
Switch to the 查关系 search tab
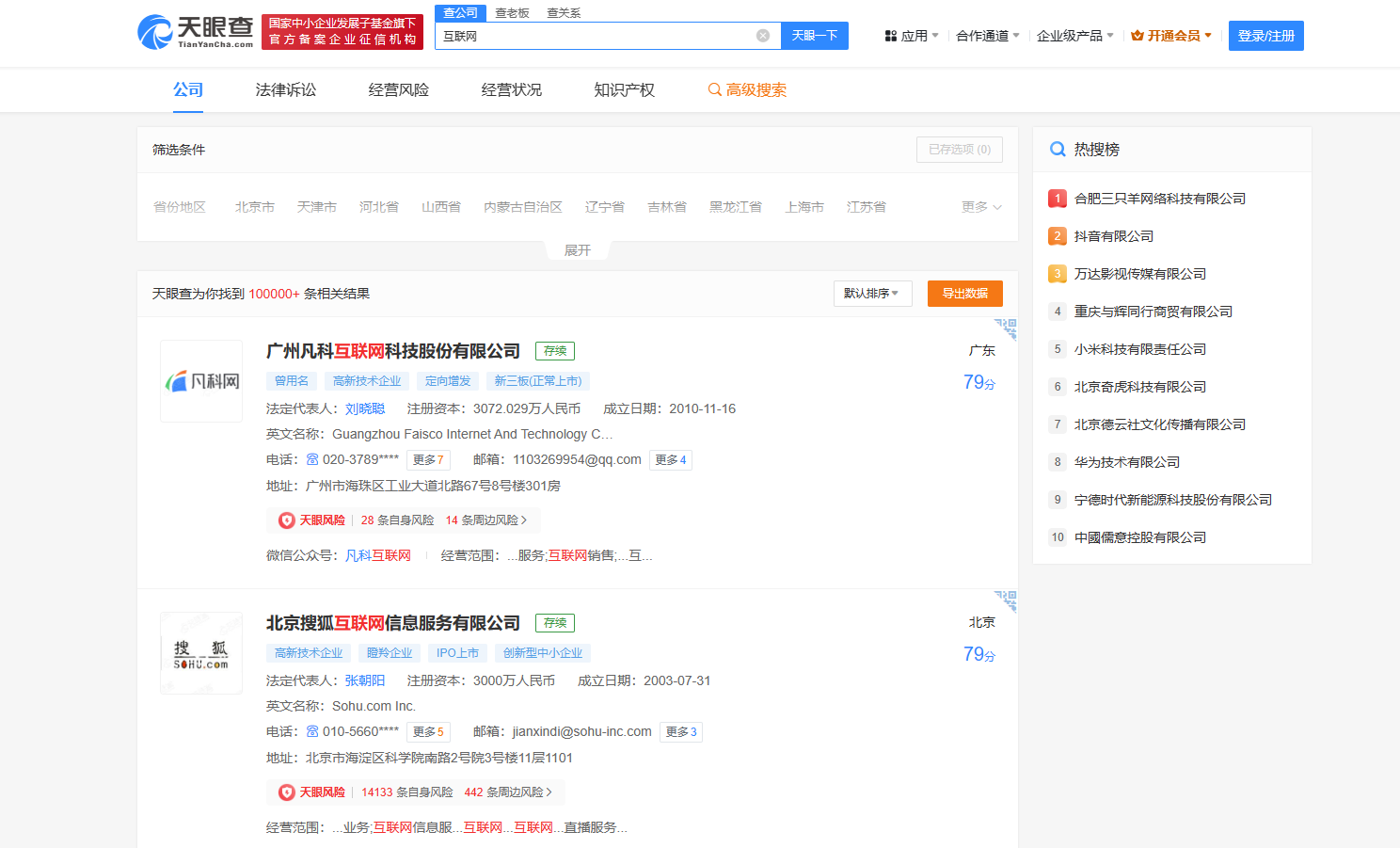click(564, 13)
